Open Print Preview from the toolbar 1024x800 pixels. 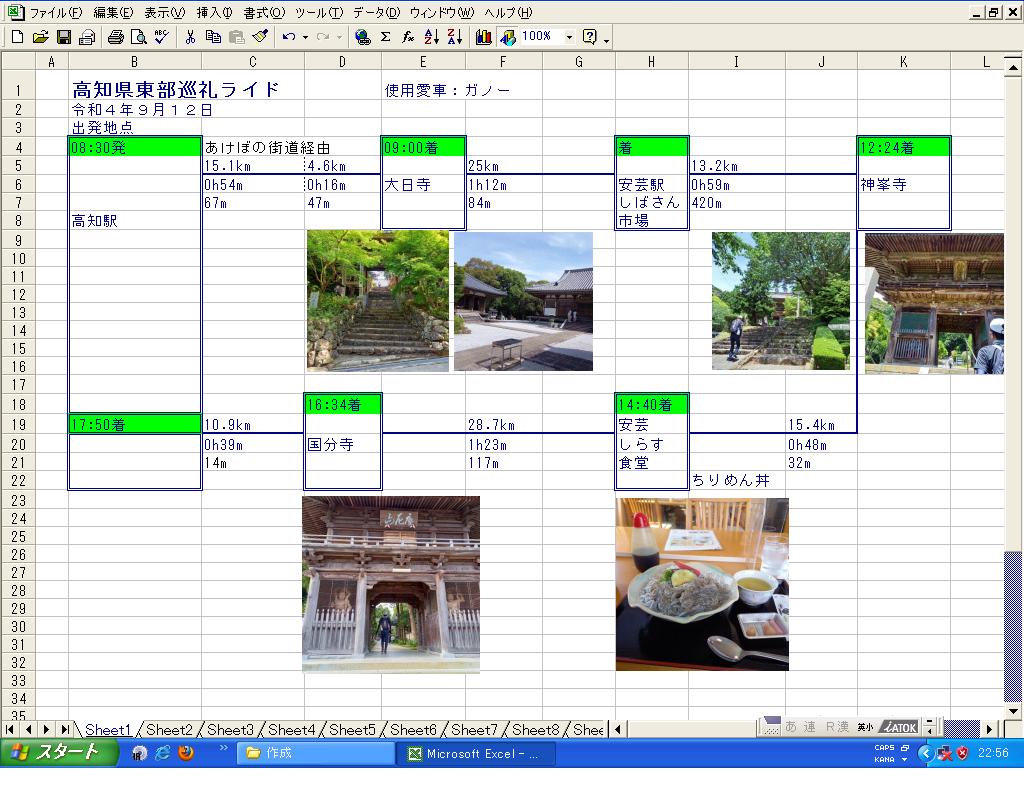click(138, 37)
